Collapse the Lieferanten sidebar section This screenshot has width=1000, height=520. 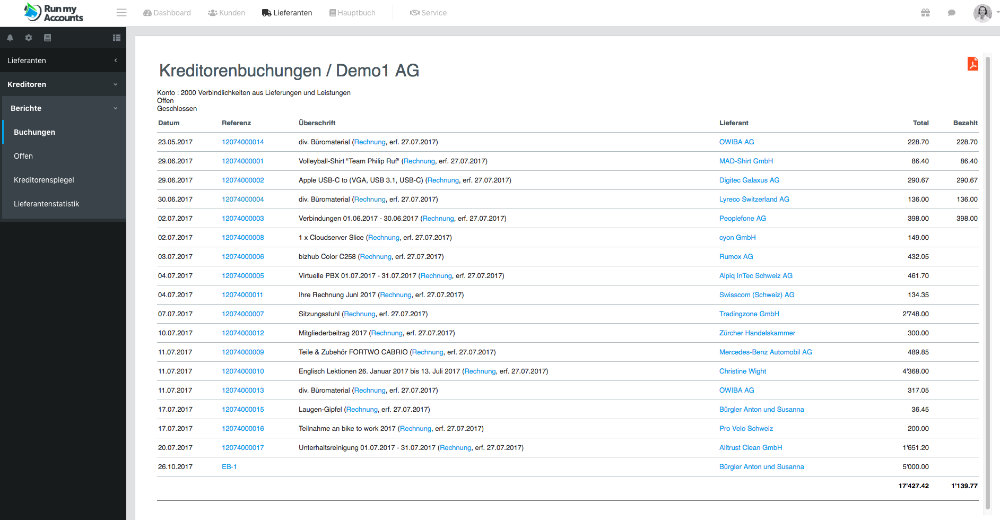[62, 60]
